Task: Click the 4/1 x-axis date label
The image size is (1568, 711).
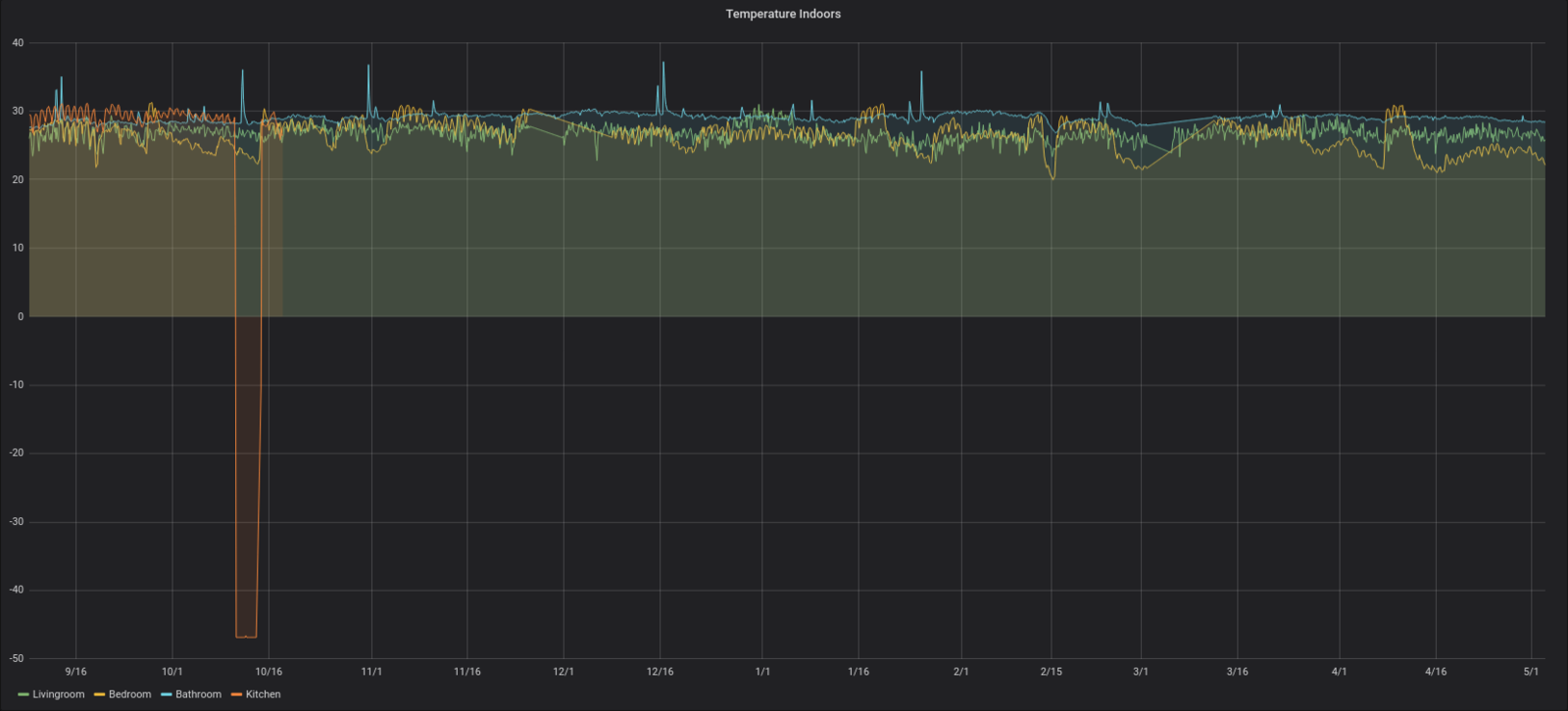Action: (1340, 672)
